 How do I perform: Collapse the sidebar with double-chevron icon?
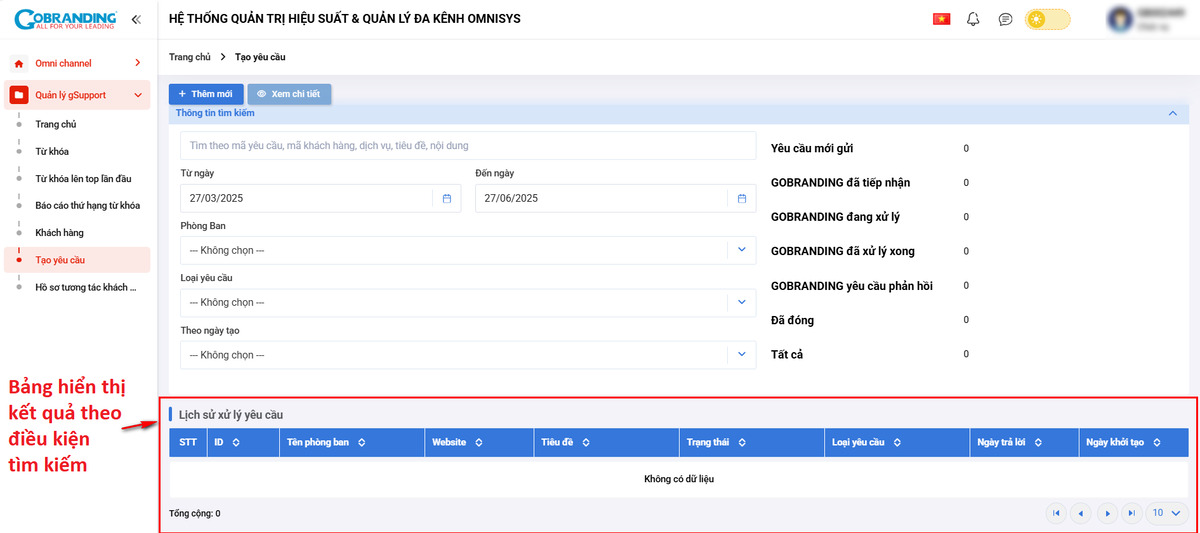tap(136, 19)
